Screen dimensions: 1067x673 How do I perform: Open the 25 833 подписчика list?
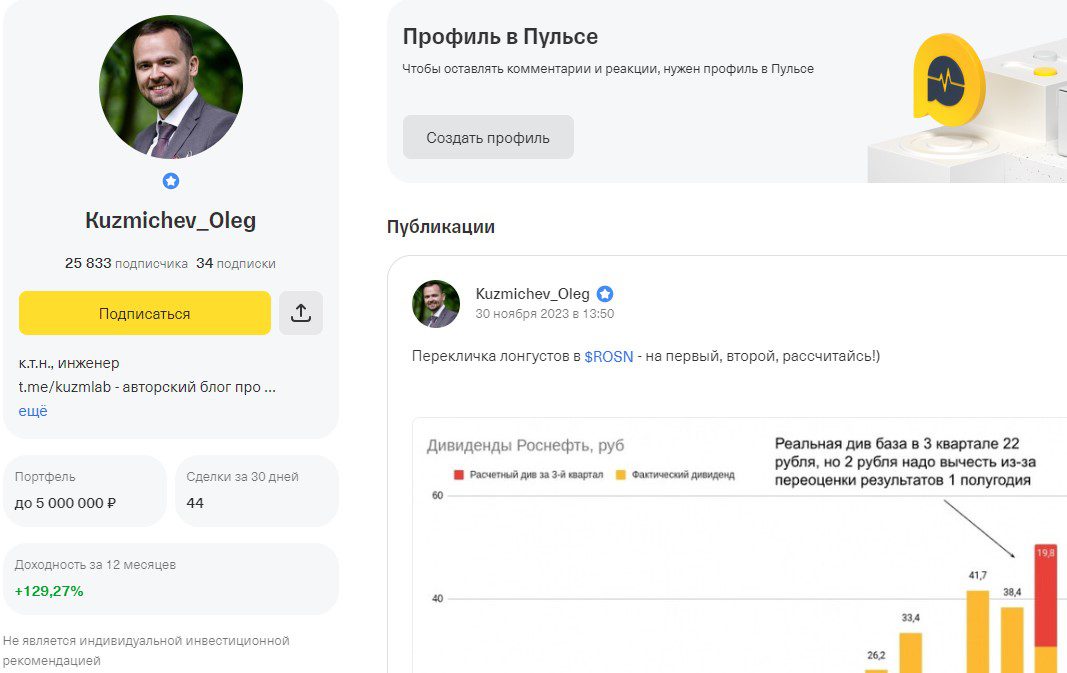(126, 264)
